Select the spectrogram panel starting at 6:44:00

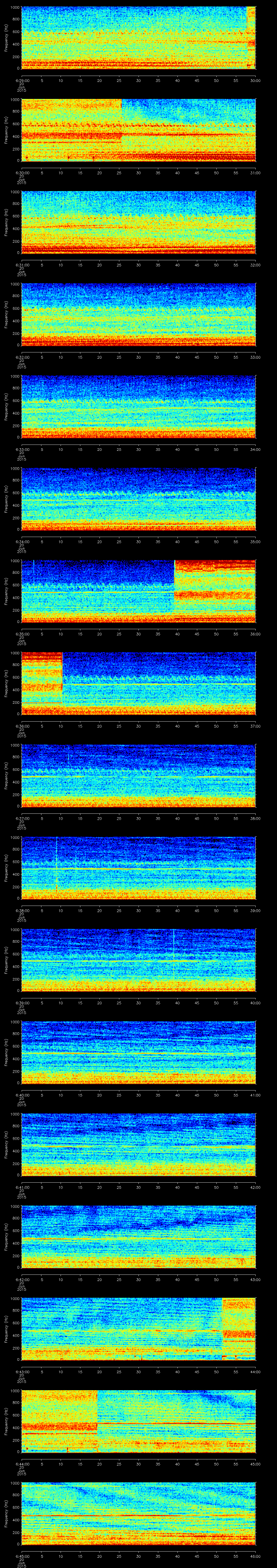click(138, 1421)
